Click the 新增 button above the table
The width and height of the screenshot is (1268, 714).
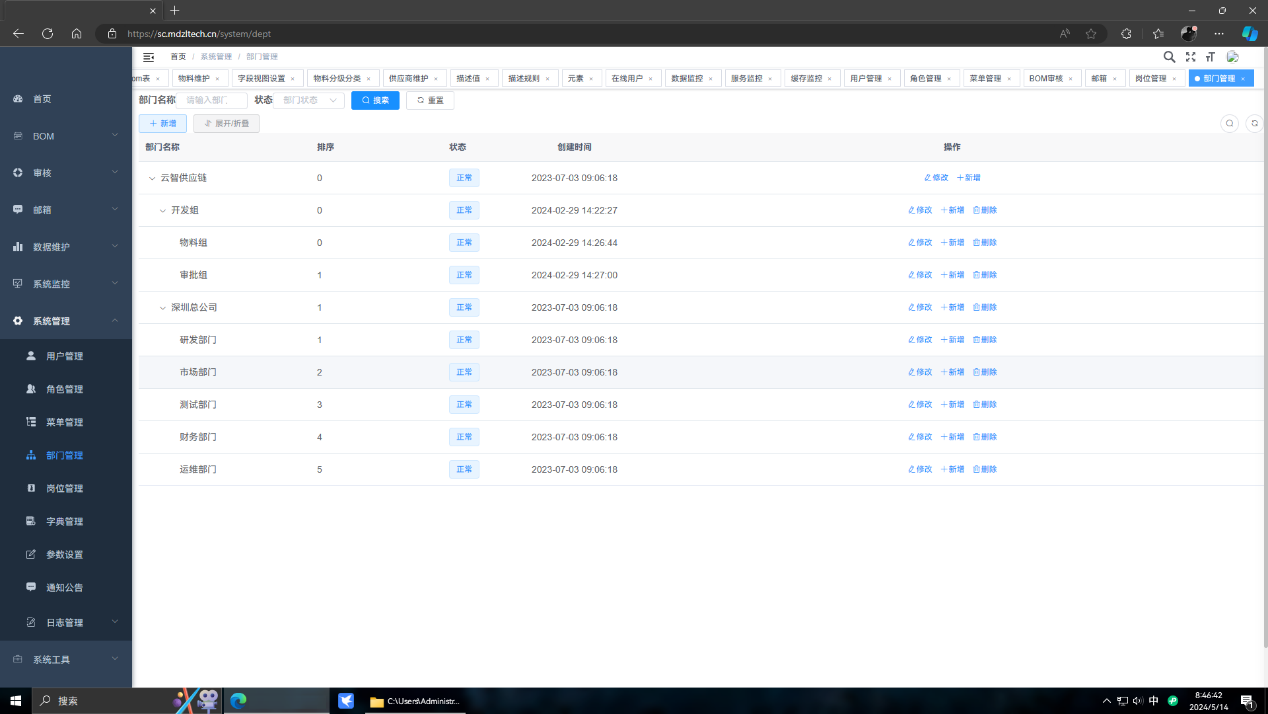pos(162,123)
